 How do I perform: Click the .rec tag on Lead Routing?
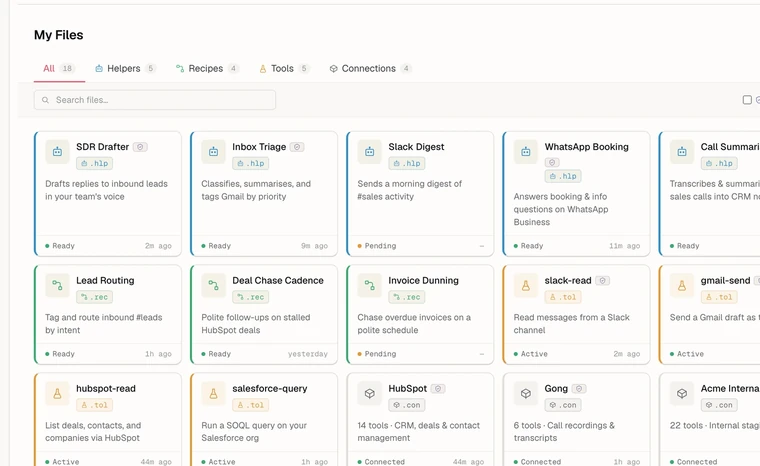[95, 297]
